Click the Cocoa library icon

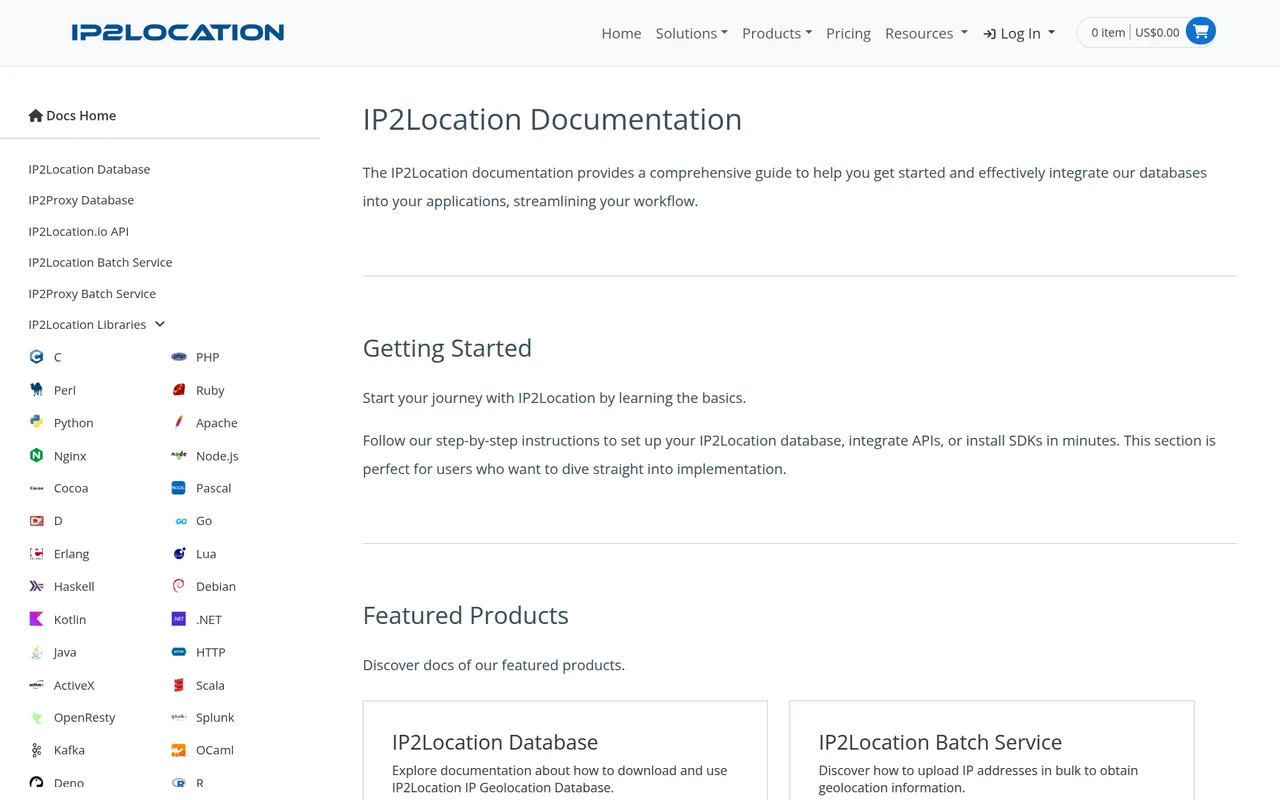pyautogui.click(x=36, y=488)
